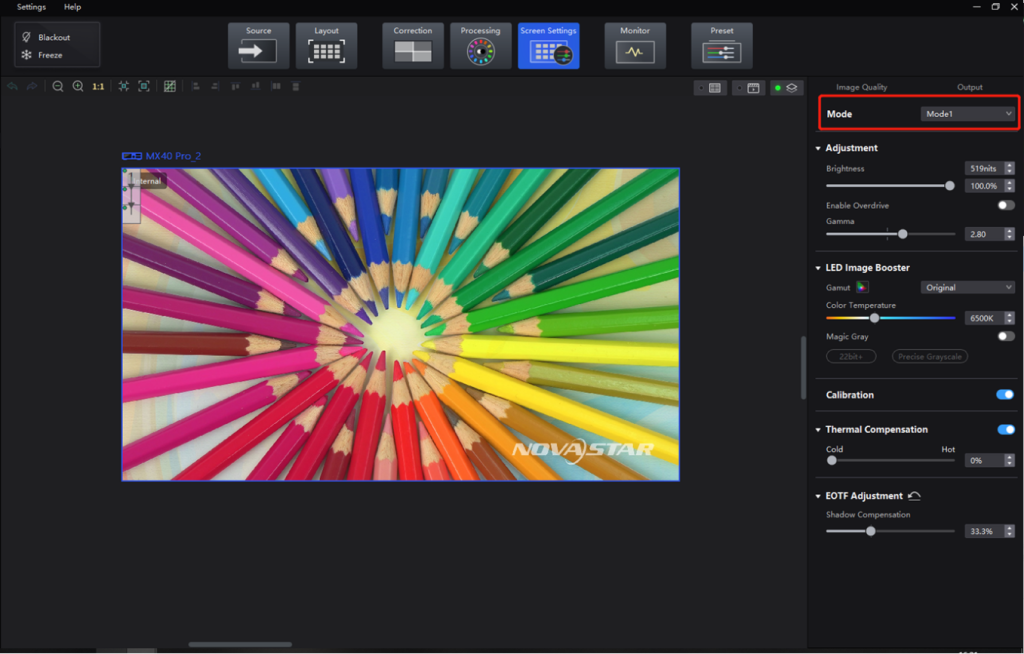Click the fit-to-content zoom icon
Image resolution: width=1024 pixels, height=654 pixels.
point(123,86)
